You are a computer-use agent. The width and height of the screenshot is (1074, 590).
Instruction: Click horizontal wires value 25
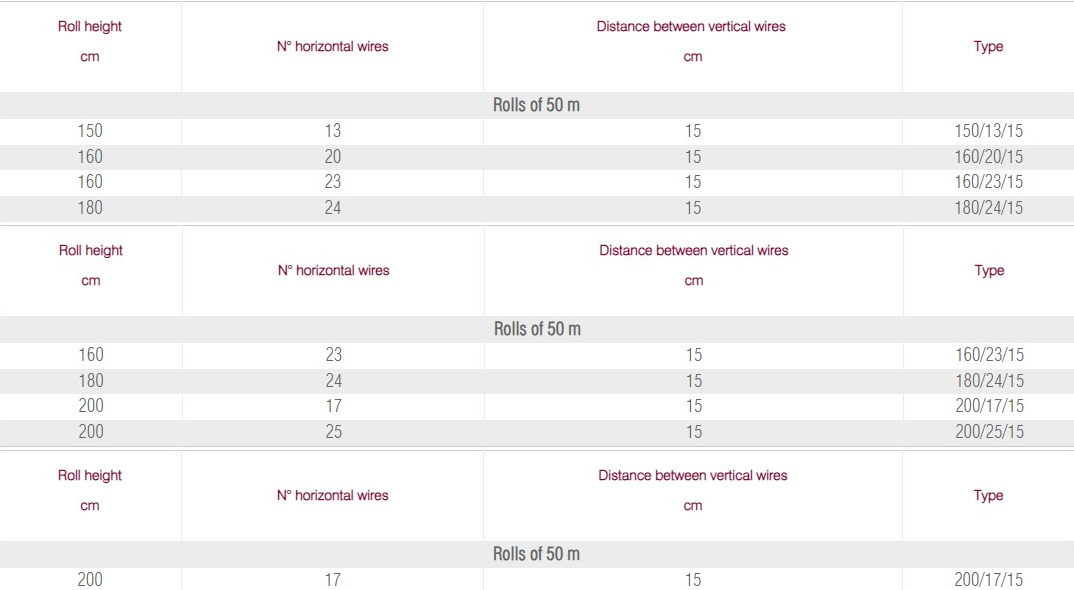click(x=333, y=432)
